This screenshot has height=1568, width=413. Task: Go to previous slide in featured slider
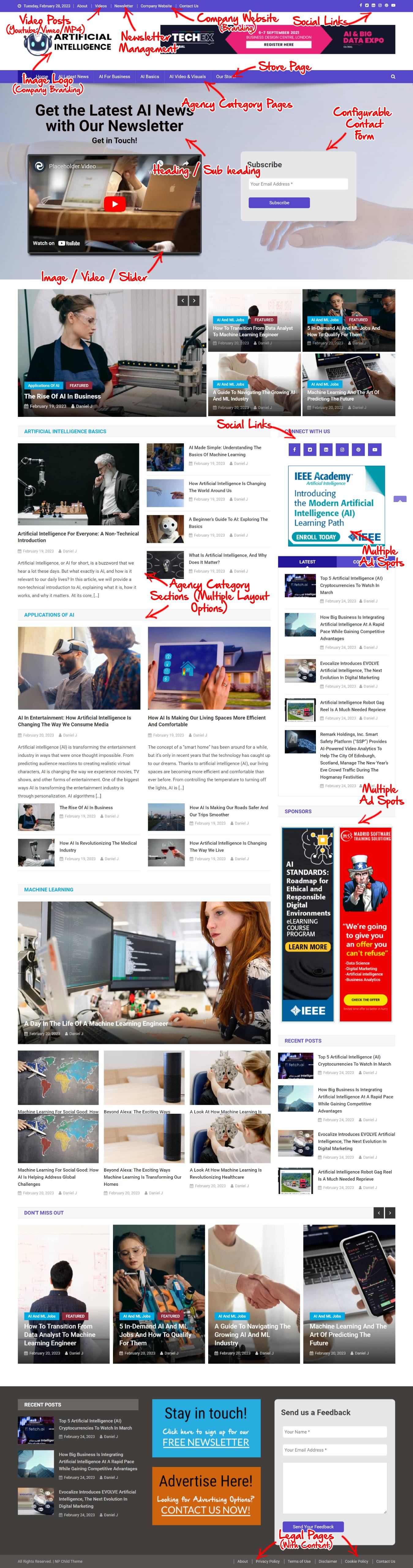182,301
